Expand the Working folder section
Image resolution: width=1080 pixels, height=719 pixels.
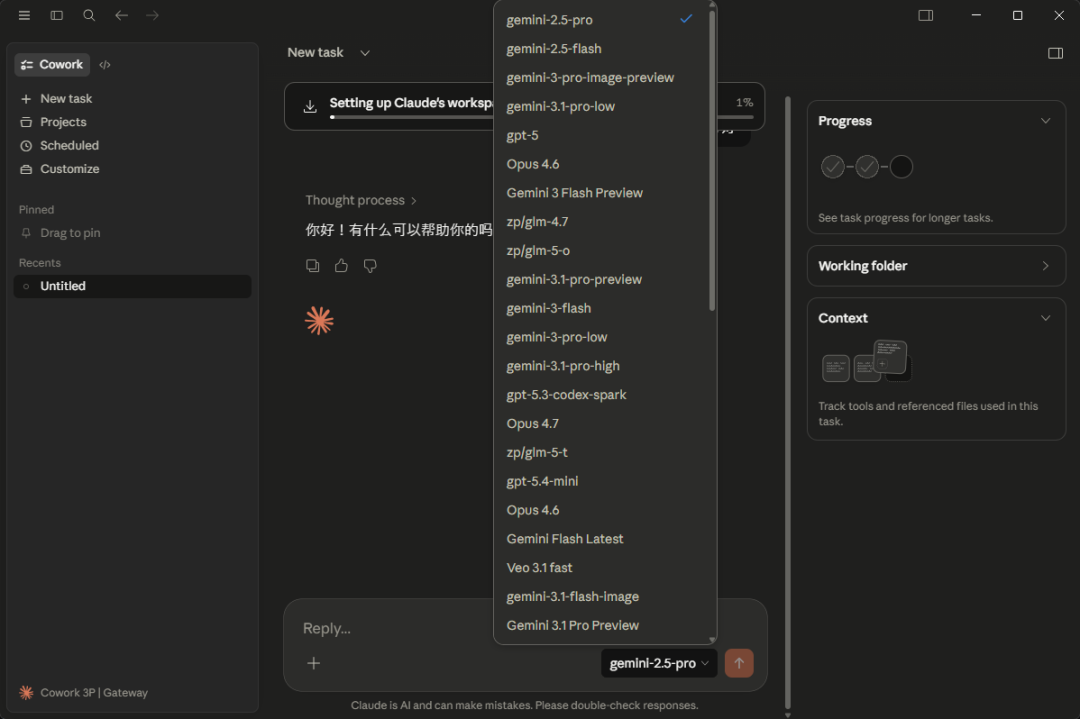tap(1045, 266)
